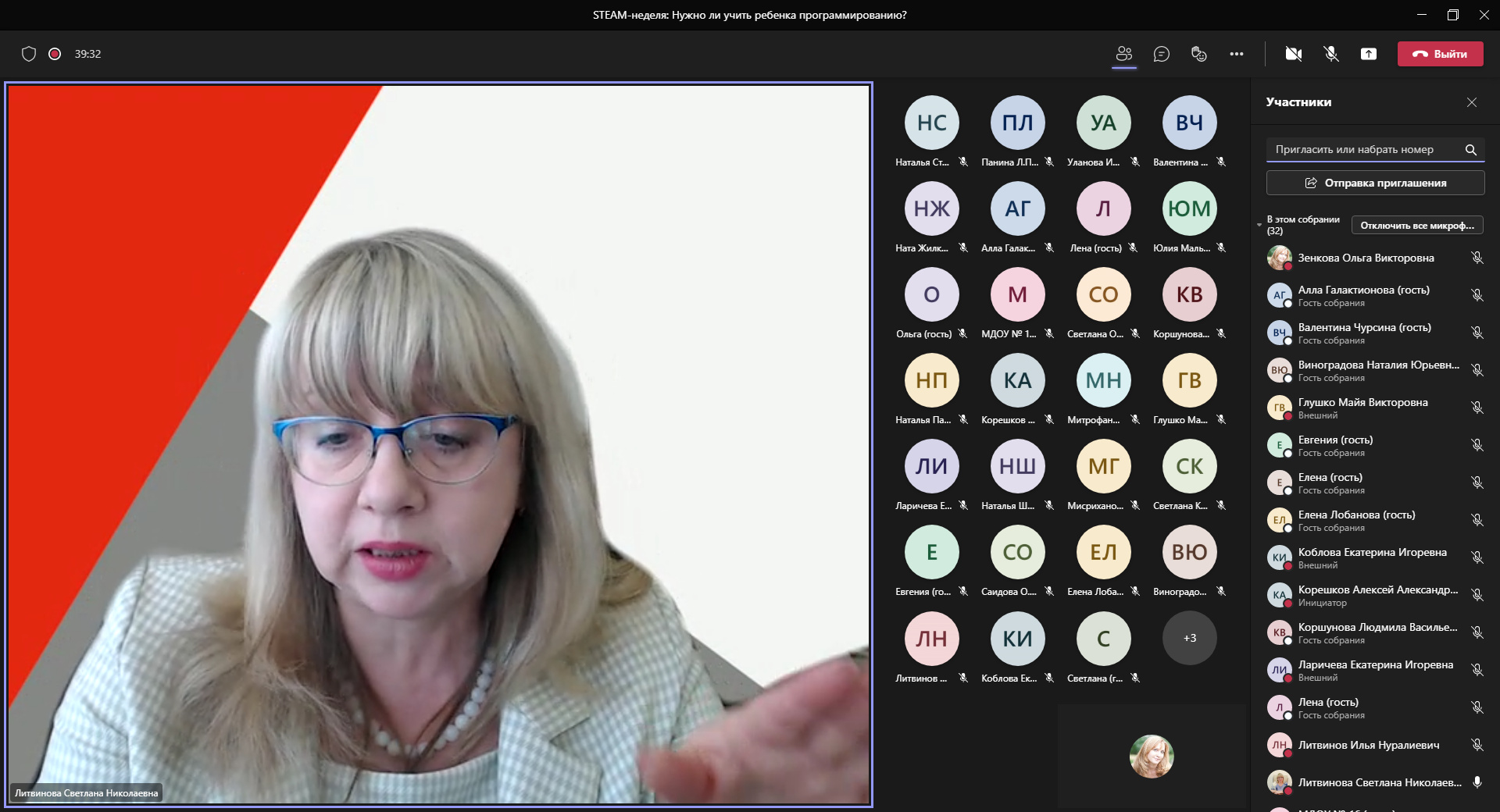Open reactions and raise hand menu
Screen dimensions: 1500x812
coord(1198,54)
